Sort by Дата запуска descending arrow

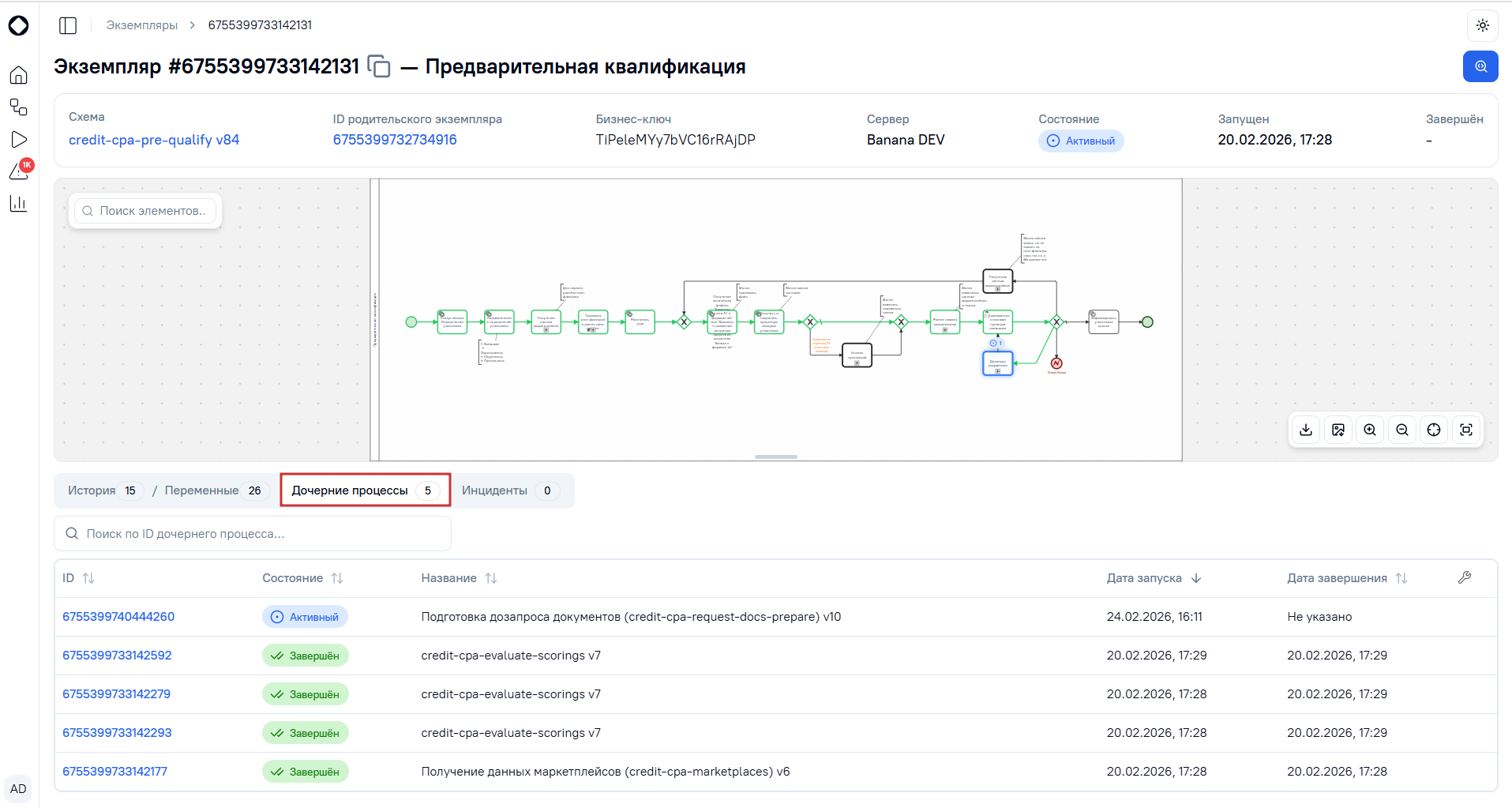[x=1196, y=578]
